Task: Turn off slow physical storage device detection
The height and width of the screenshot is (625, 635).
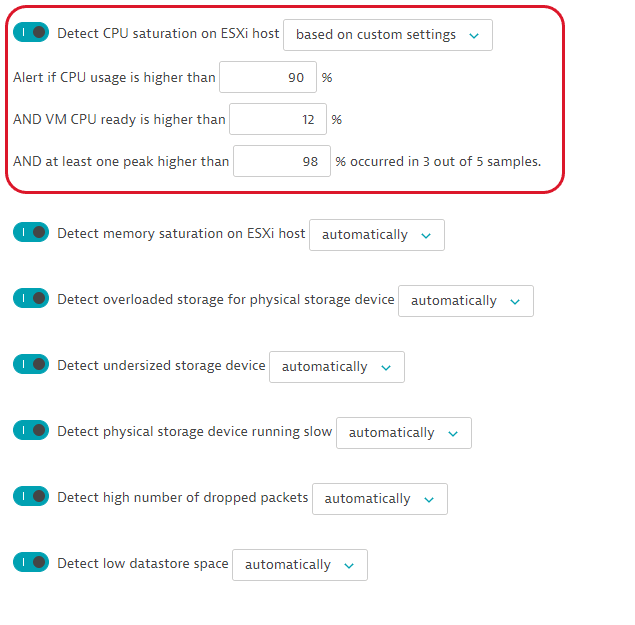Action: click(31, 431)
